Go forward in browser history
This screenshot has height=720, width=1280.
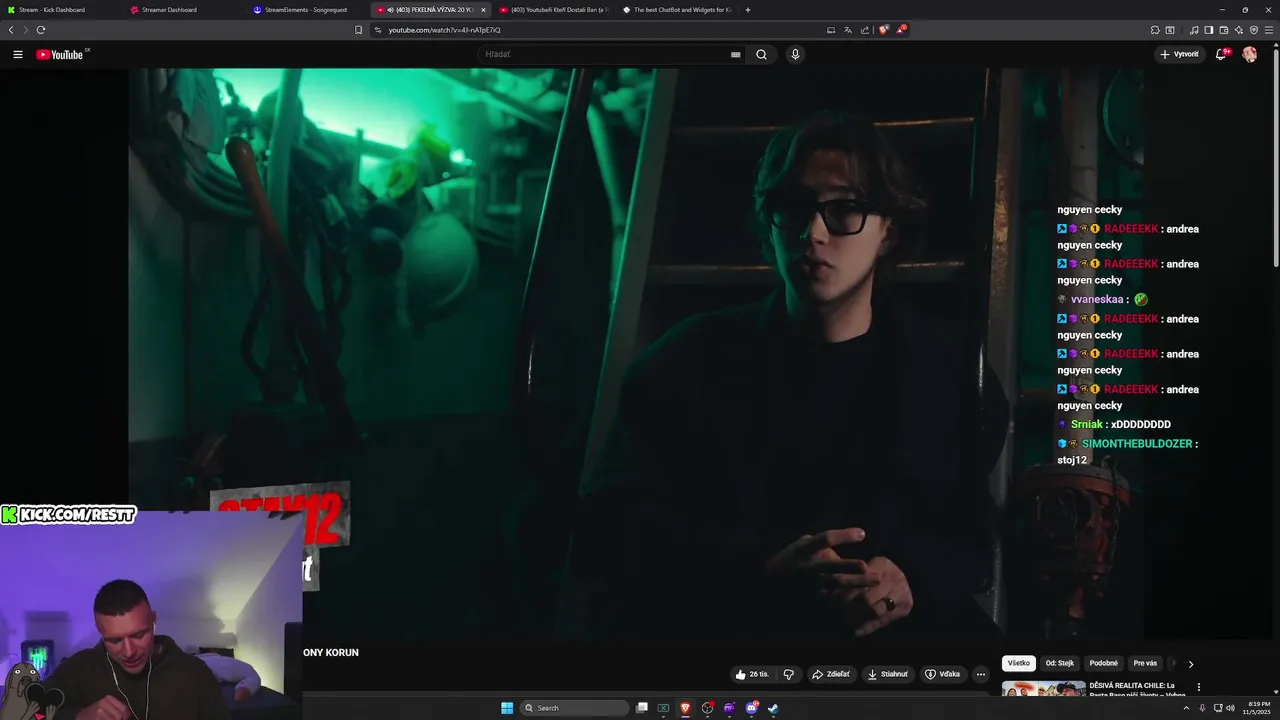(26, 30)
